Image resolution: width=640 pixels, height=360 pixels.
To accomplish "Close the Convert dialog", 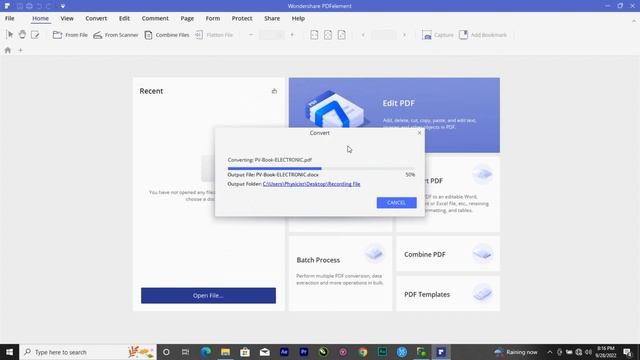I will tap(419, 133).
